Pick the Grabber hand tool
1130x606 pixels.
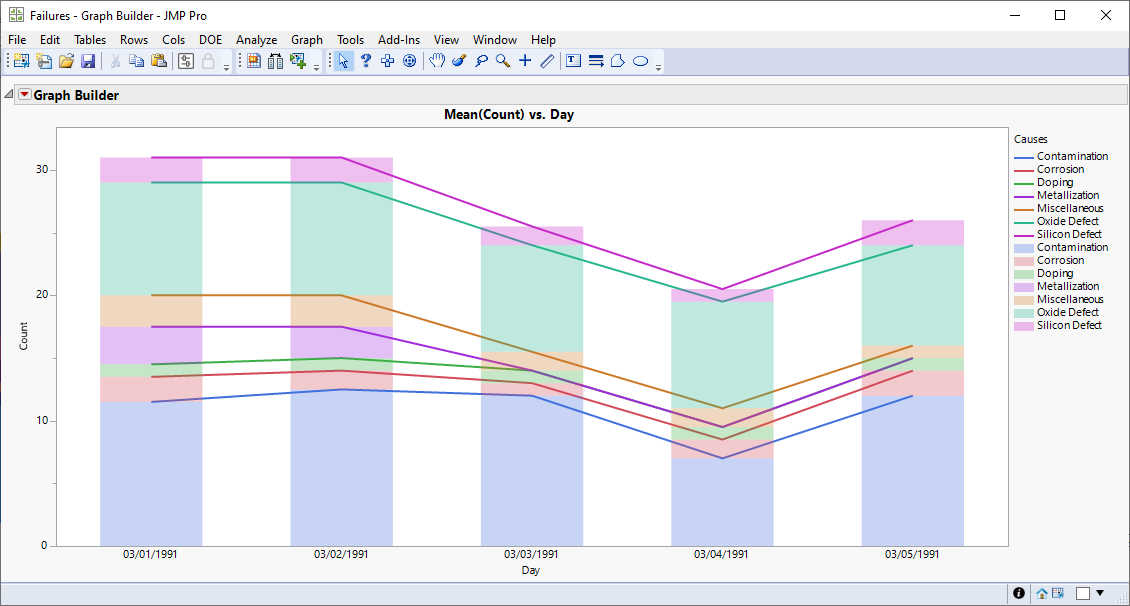click(437, 60)
